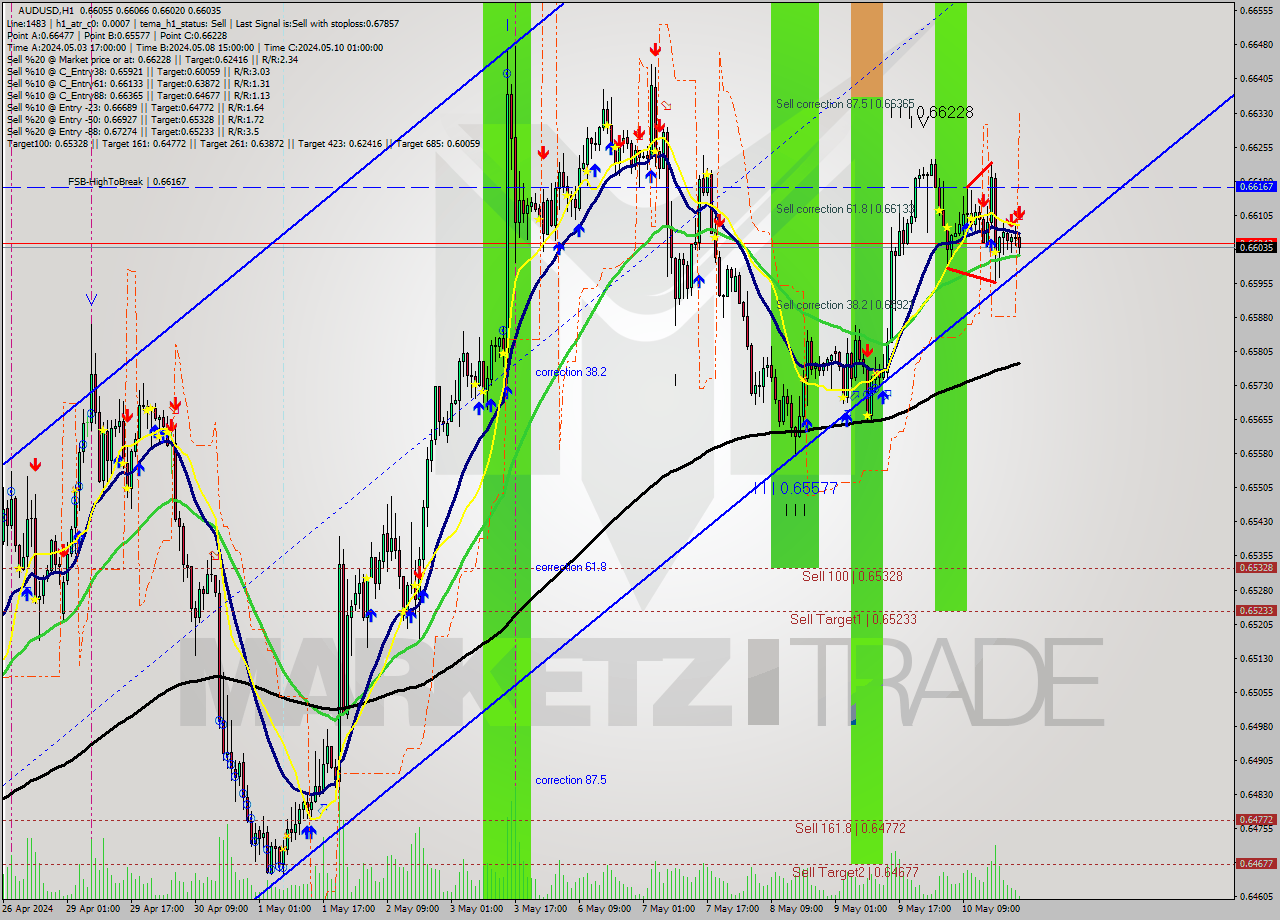This screenshot has width=1280, height=920.
Task: Click the blue correction 38.2 label
Action: [571, 372]
